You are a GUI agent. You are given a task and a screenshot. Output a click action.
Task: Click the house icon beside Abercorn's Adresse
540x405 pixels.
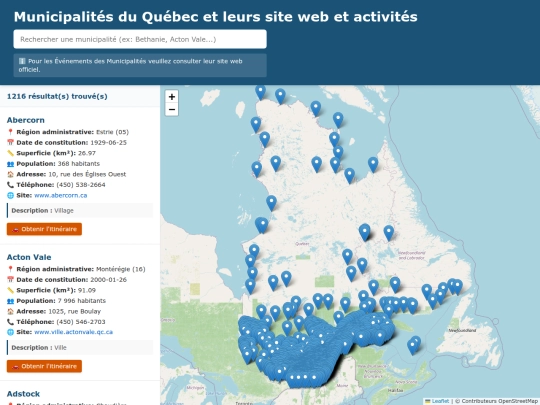pos(10,174)
